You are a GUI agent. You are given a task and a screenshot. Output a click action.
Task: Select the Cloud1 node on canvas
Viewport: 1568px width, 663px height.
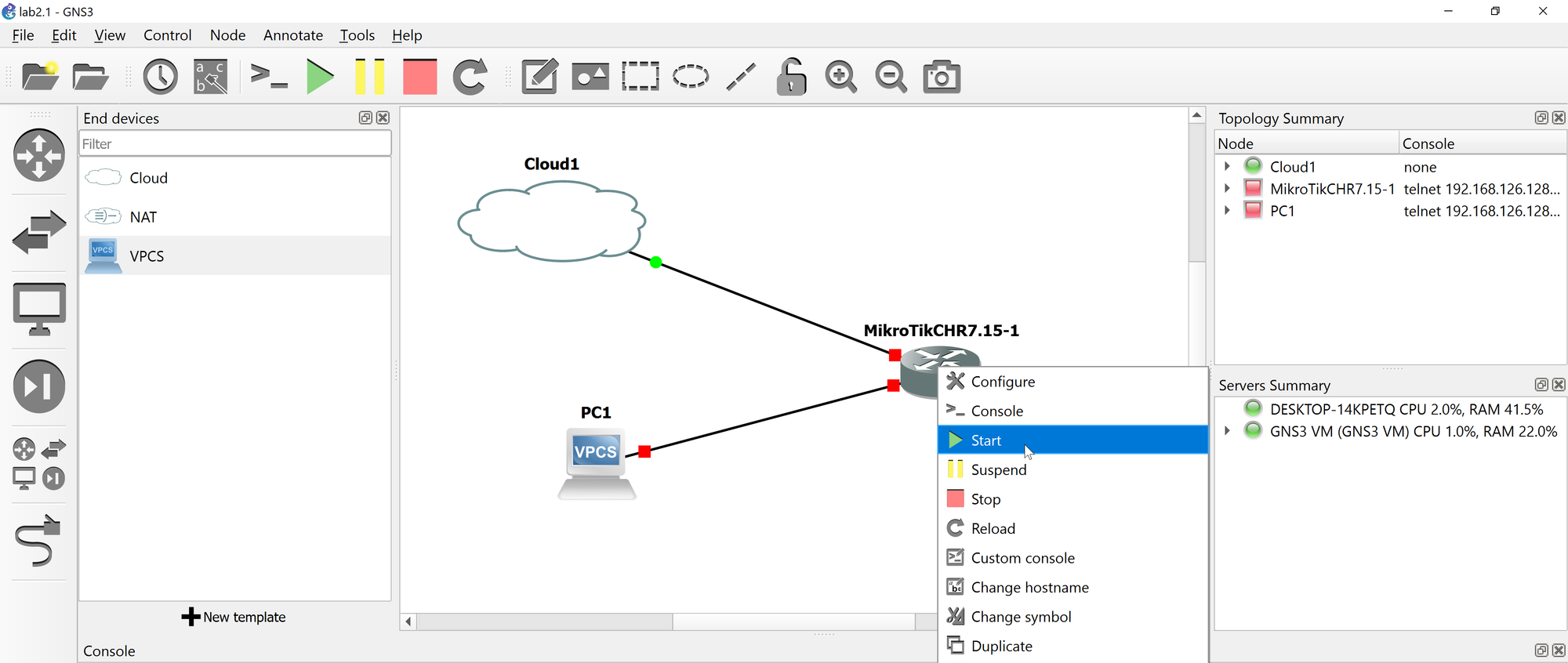coord(551,220)
